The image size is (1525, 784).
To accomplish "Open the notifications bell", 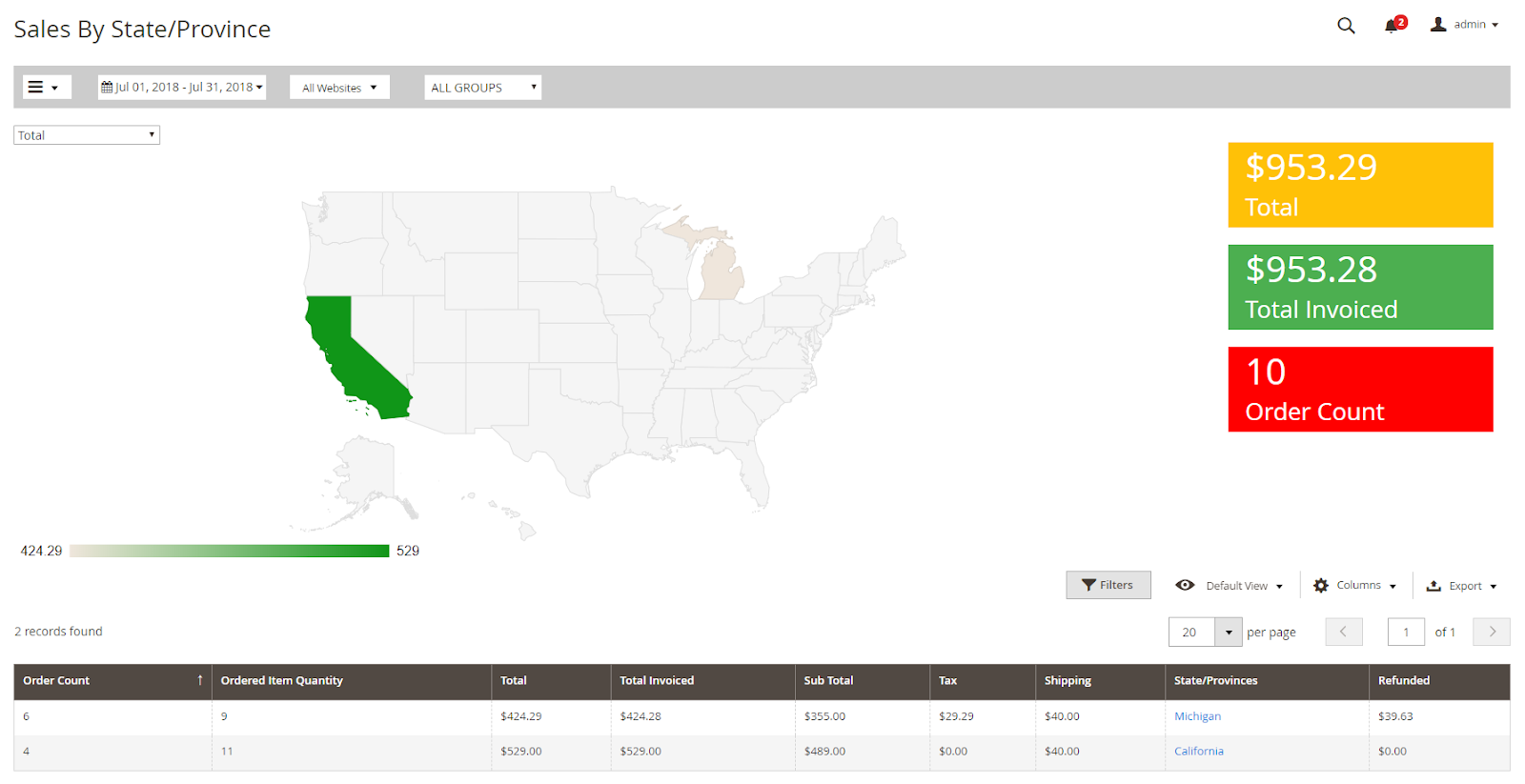I will coord(1393,26).
